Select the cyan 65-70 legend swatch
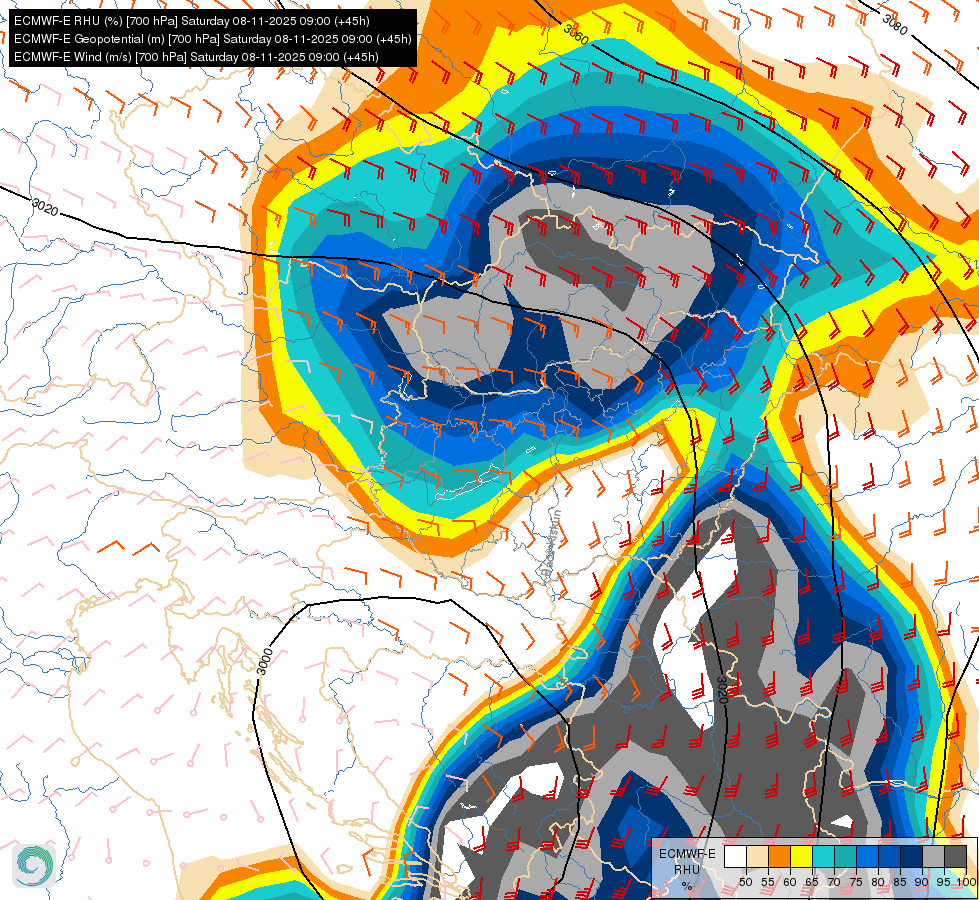This screenshot has height=900, width=979. (823, 856)
